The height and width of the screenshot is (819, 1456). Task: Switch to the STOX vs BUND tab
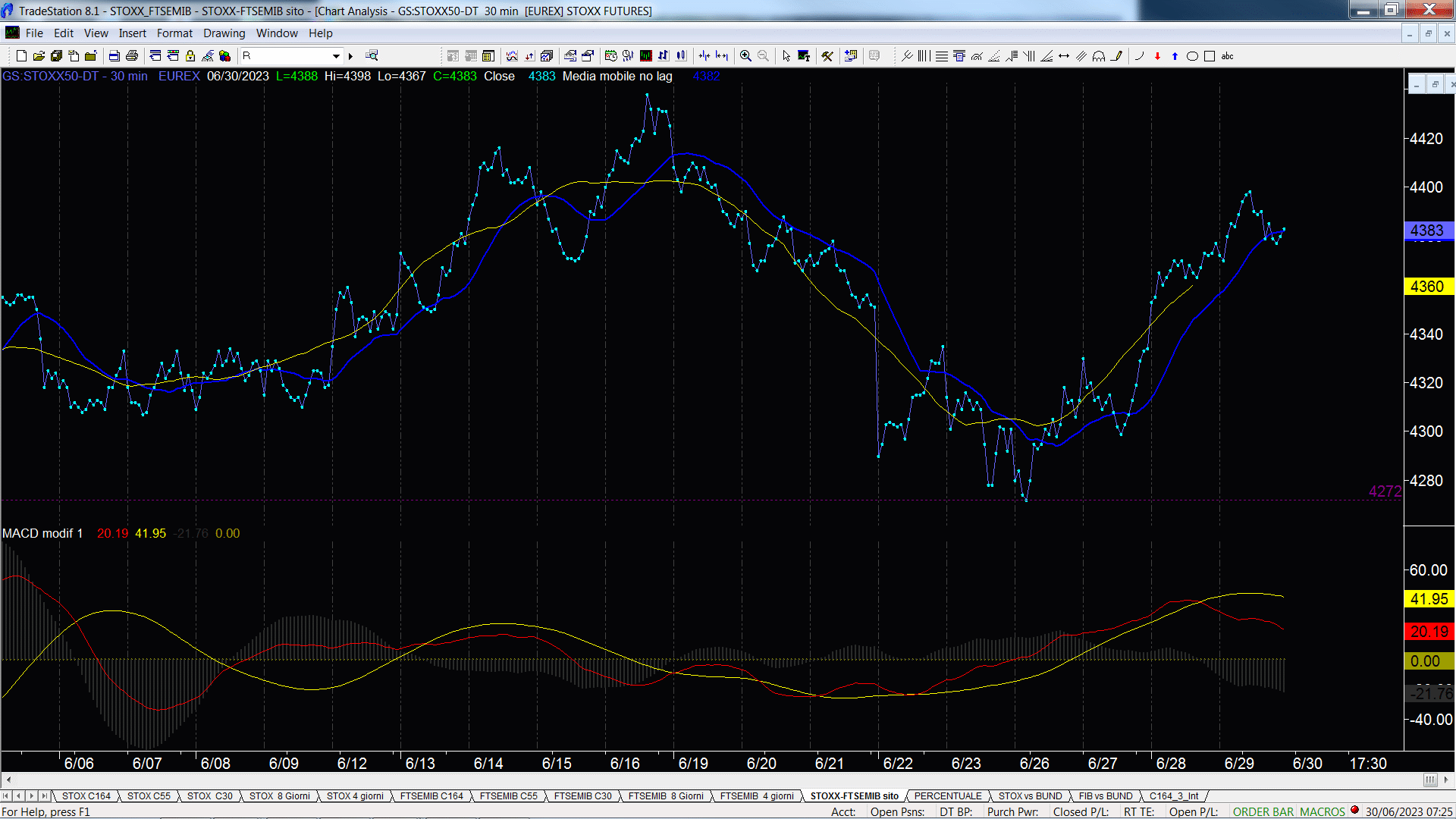click(x=1031, y=796)
